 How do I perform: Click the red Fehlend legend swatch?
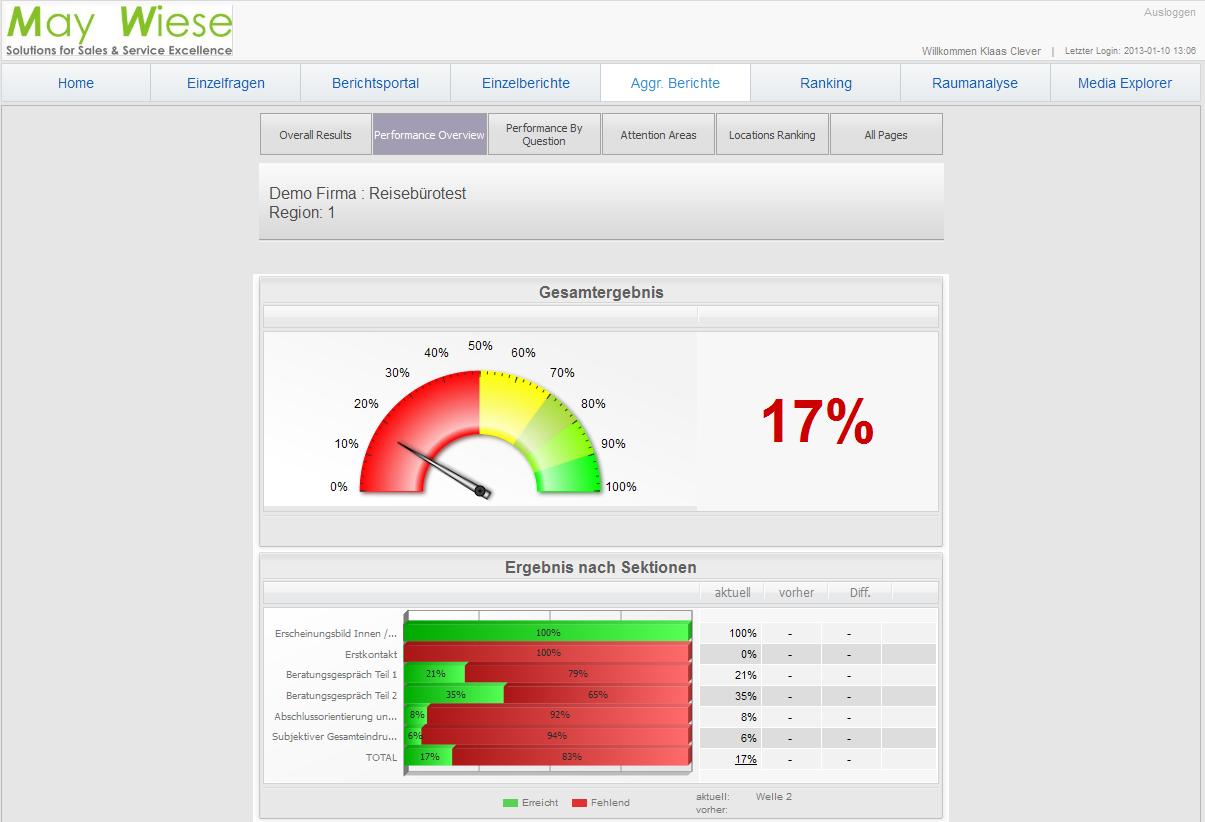(579, 803)
